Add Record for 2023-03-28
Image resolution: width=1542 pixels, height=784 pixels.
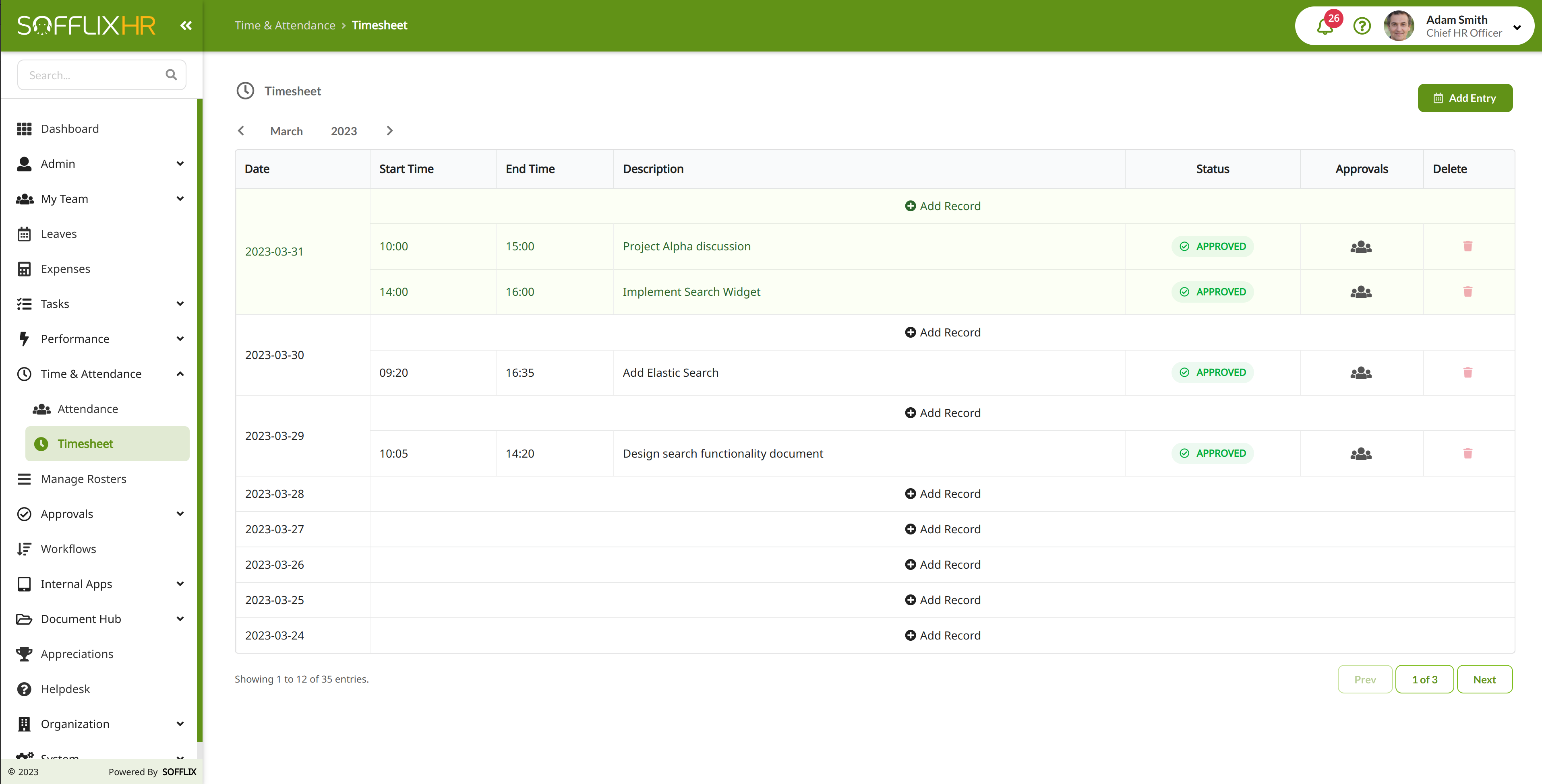click(942, 494)
